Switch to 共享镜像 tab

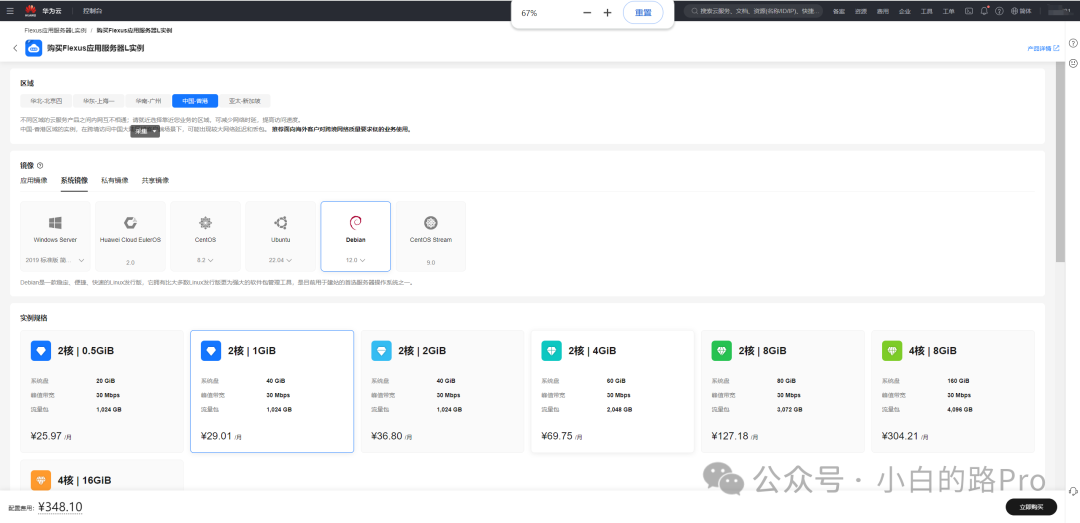(155, 181)
